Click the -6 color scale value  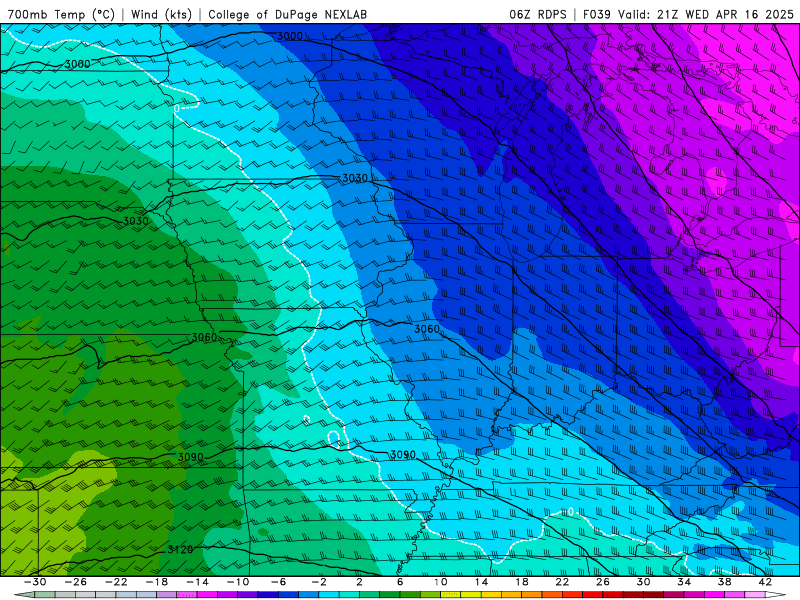point(279,582)
